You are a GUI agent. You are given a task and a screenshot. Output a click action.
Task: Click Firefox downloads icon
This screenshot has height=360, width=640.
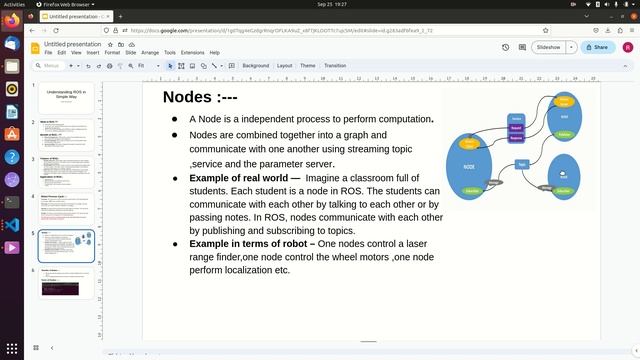point(608,31)
